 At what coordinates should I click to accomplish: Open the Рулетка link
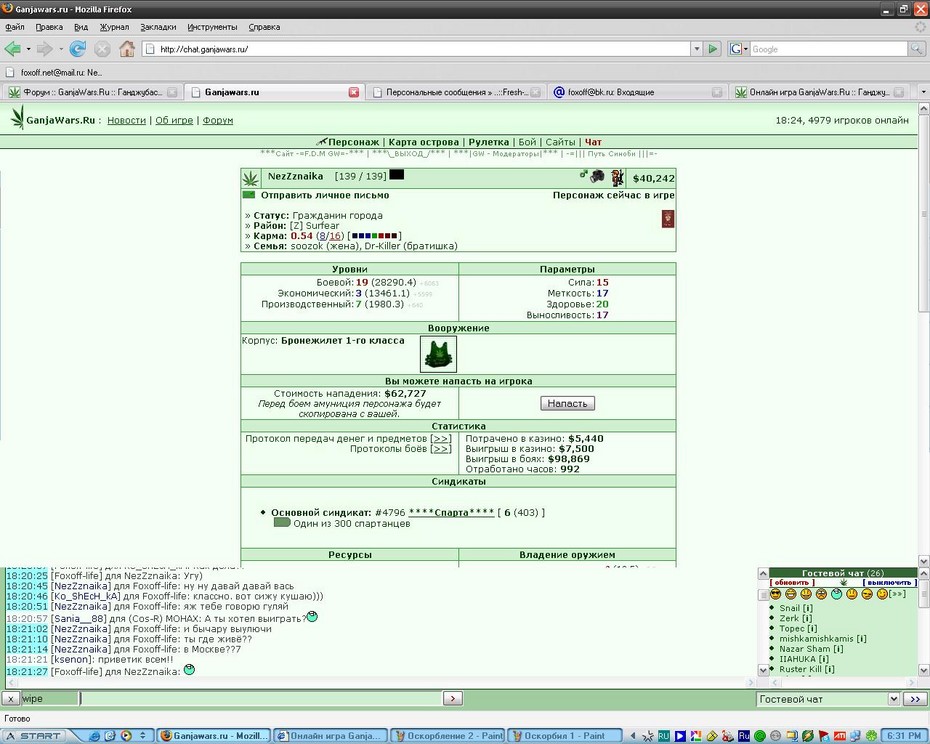point(489,142)
